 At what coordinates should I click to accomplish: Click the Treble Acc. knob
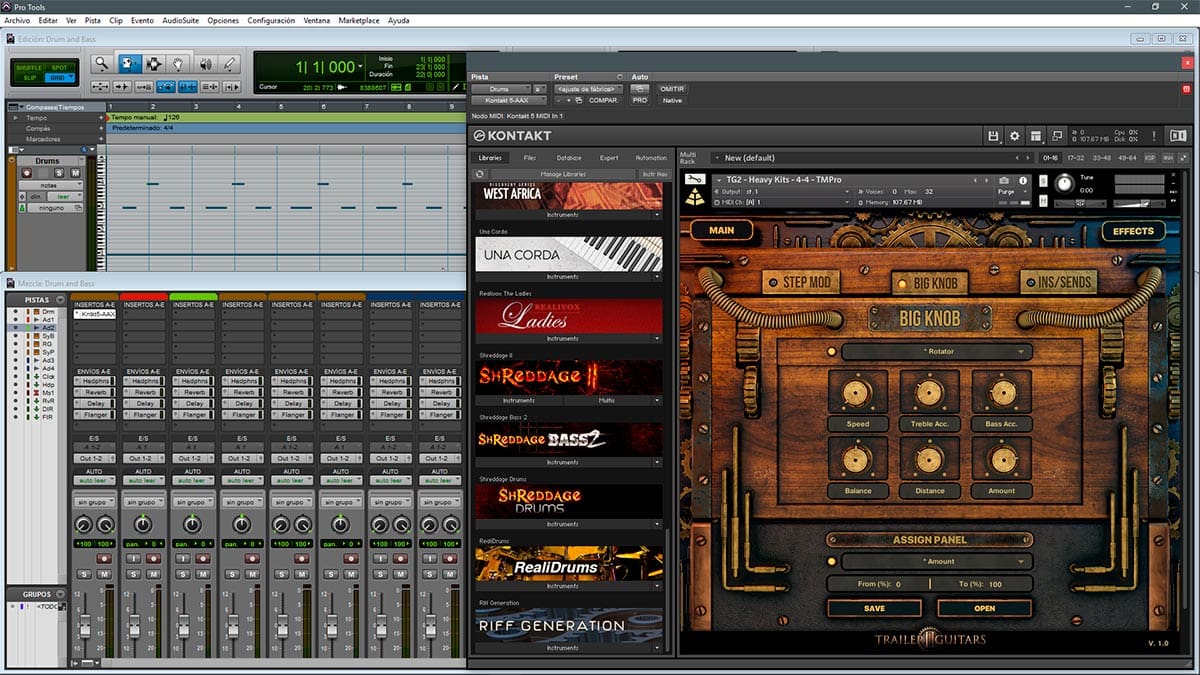pos(929,393)
